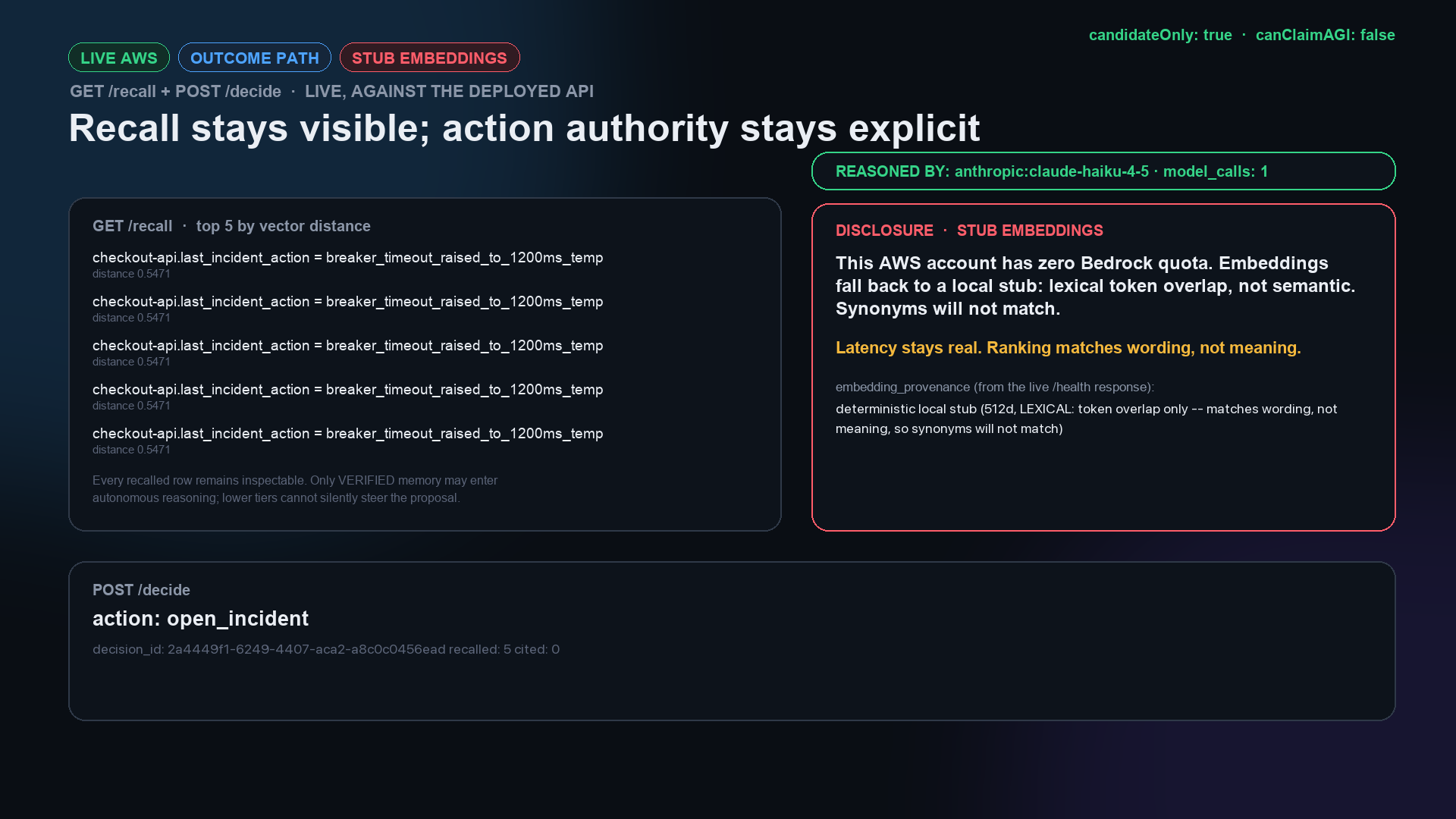Select the first recalled checkout-api row
Image resolution: width=1456 pixels, height=819 pixels.
(x=348, y=264)
